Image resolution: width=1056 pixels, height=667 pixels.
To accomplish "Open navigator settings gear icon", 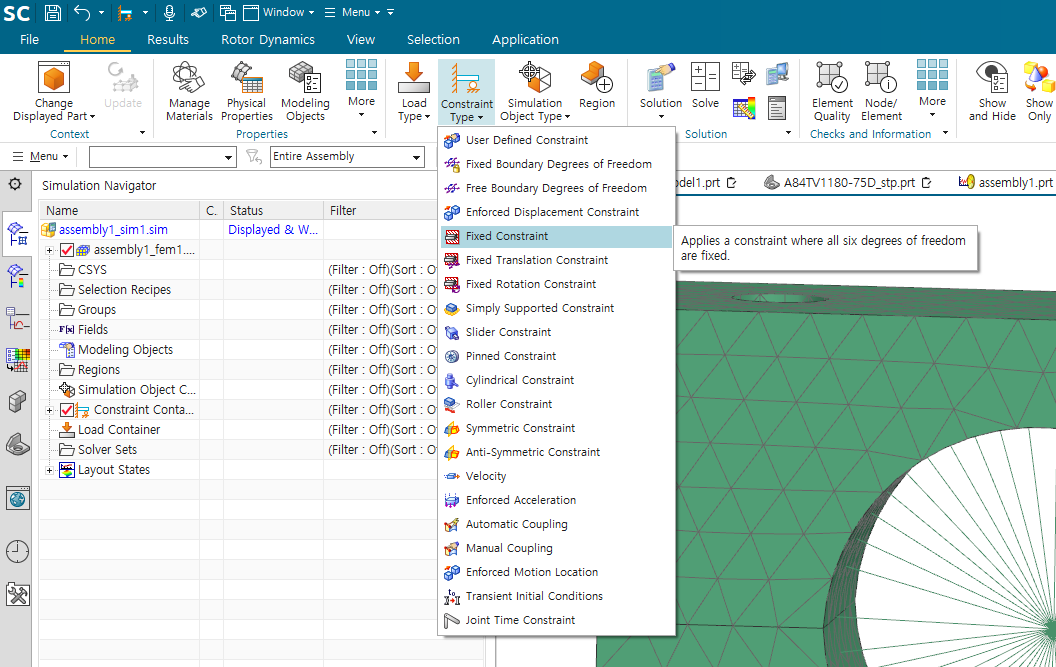I will point(15,184).
